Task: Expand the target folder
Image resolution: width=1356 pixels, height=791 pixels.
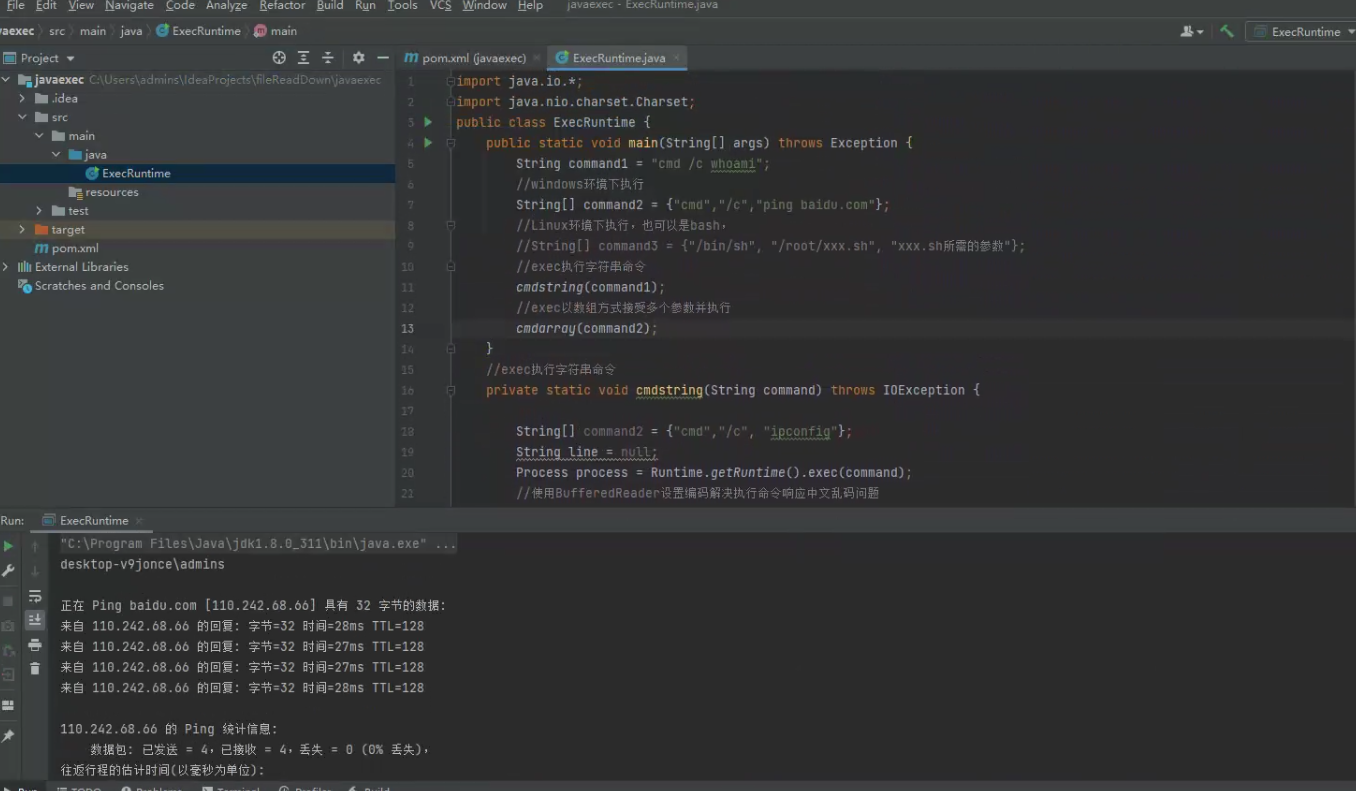Action: (22, 230)
